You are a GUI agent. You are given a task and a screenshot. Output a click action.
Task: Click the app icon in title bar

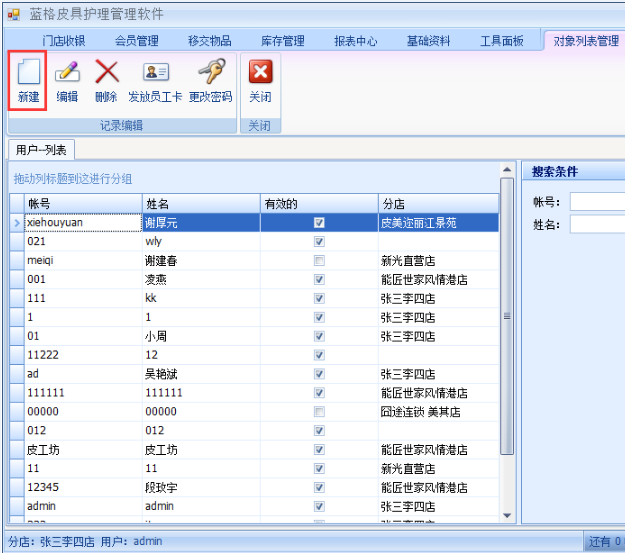(x=13, y=14)
